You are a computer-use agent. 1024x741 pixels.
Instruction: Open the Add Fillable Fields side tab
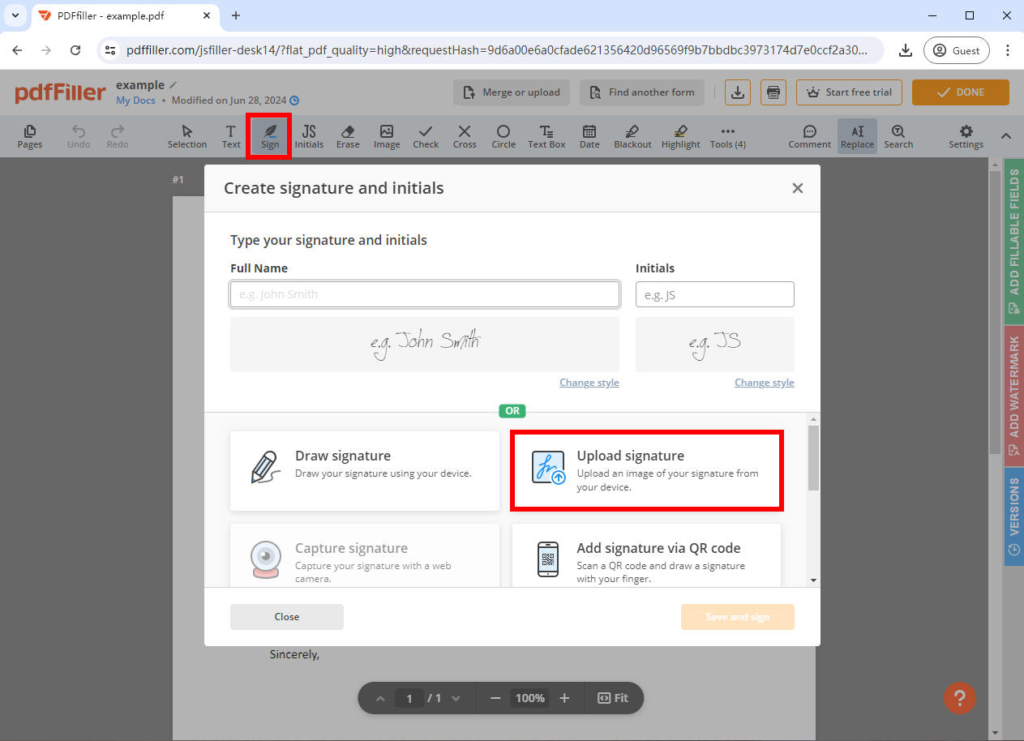click(1014, 238)
